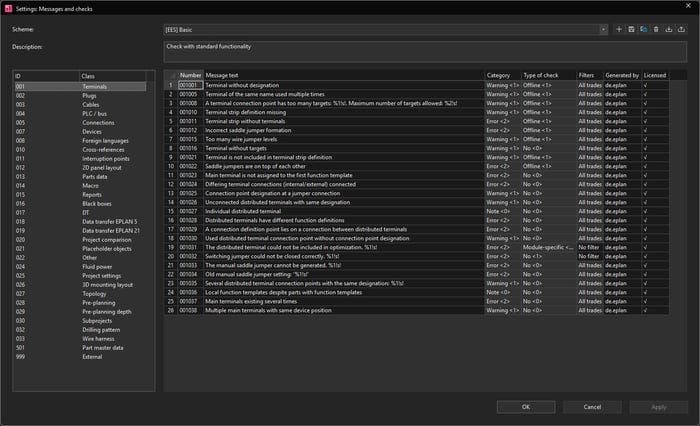
Task: Close the settings dialog with X
Action: pyautogui.click(x=688, y=5)
